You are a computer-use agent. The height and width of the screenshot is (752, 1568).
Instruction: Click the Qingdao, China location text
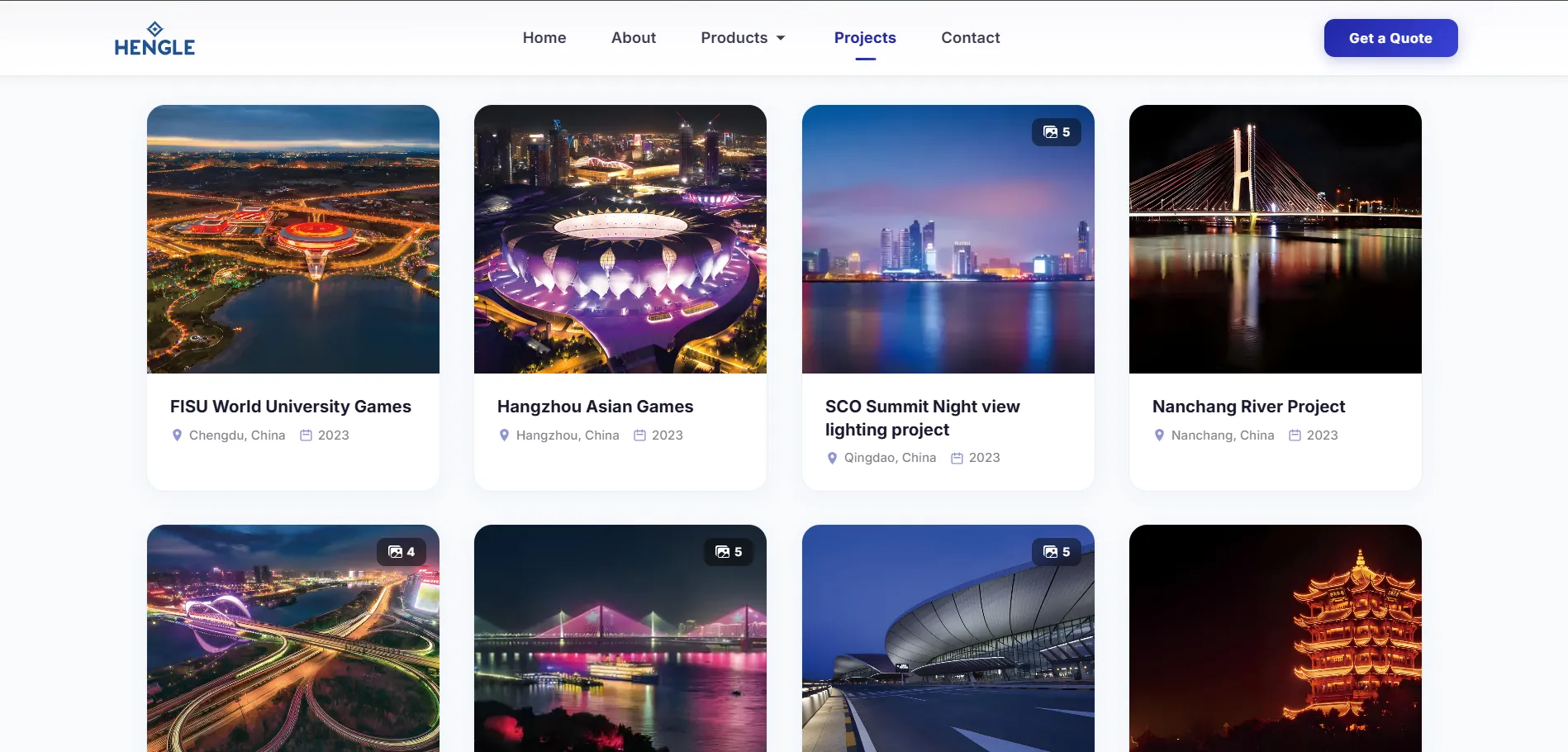pyautogui.click(x=890, y=458)
